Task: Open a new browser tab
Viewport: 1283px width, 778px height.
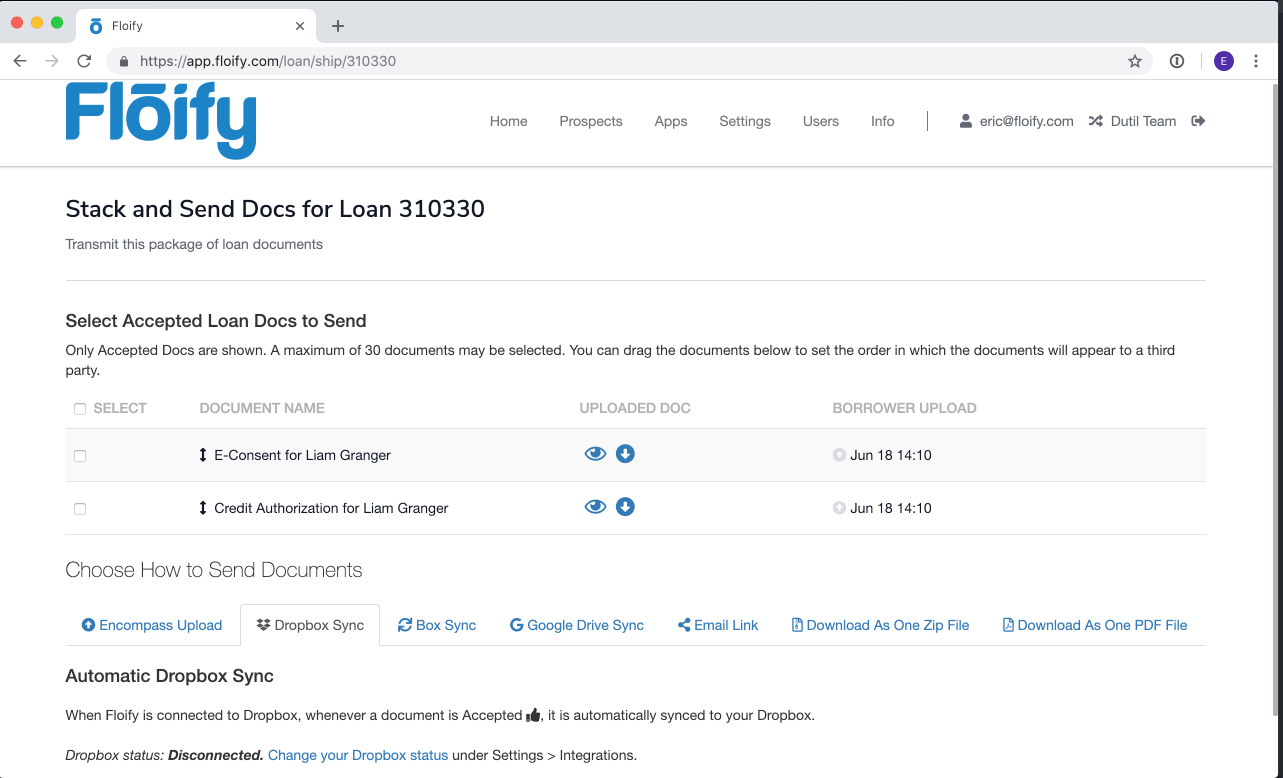Action: [338, 26]
